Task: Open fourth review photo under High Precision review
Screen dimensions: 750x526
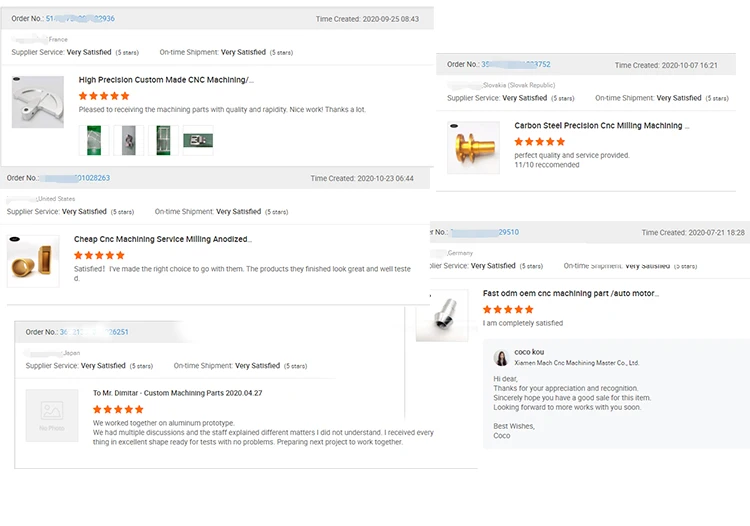Action: [198, 140]
